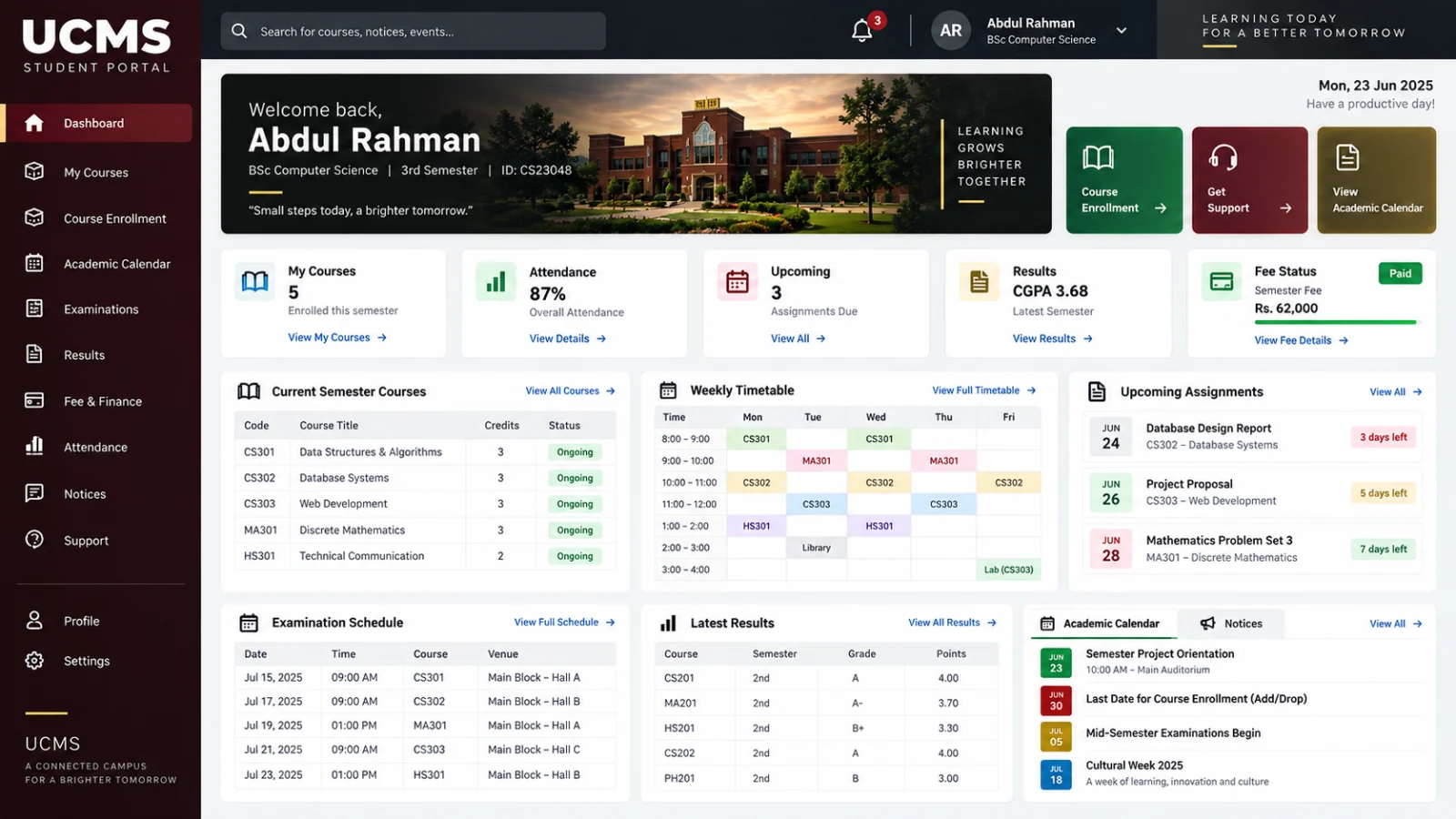Click the card icon on Fee Status card
The width and height of the screenshot is (1456, 819).
(1221, 282)
